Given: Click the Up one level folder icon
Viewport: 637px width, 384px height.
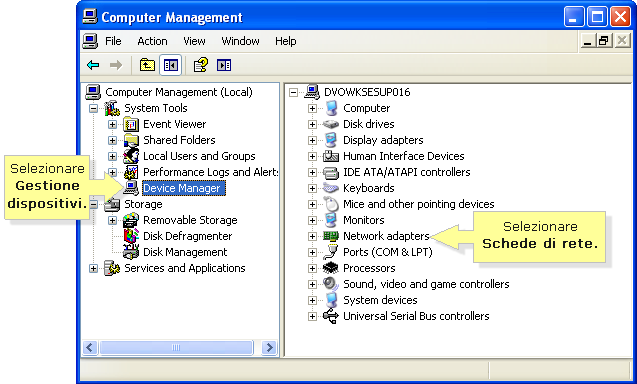Looking at the screenshot, I should point(147,65).
